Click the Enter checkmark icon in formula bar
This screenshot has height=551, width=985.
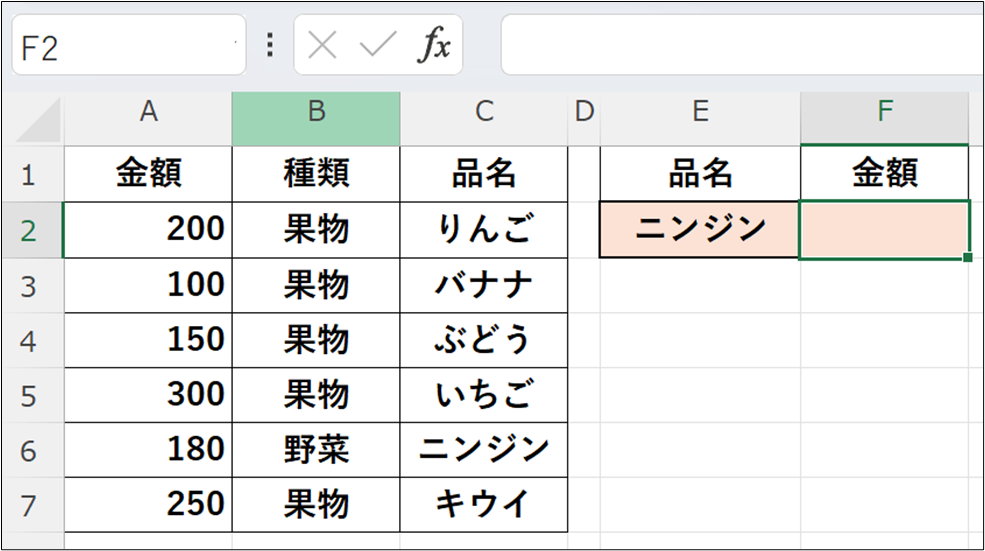point(377,45)
